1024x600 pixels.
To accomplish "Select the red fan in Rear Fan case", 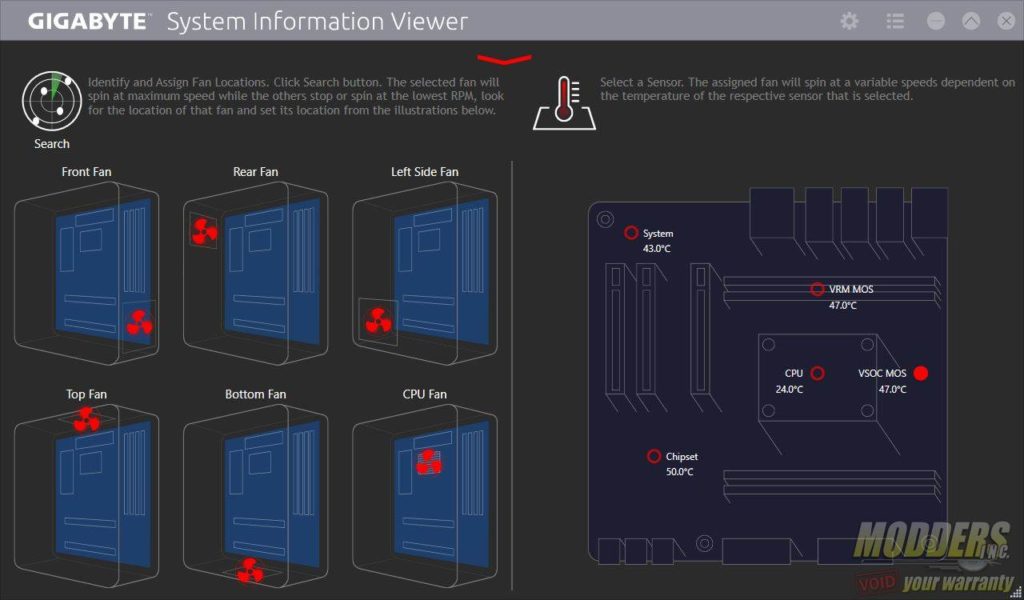I will 204,231.
